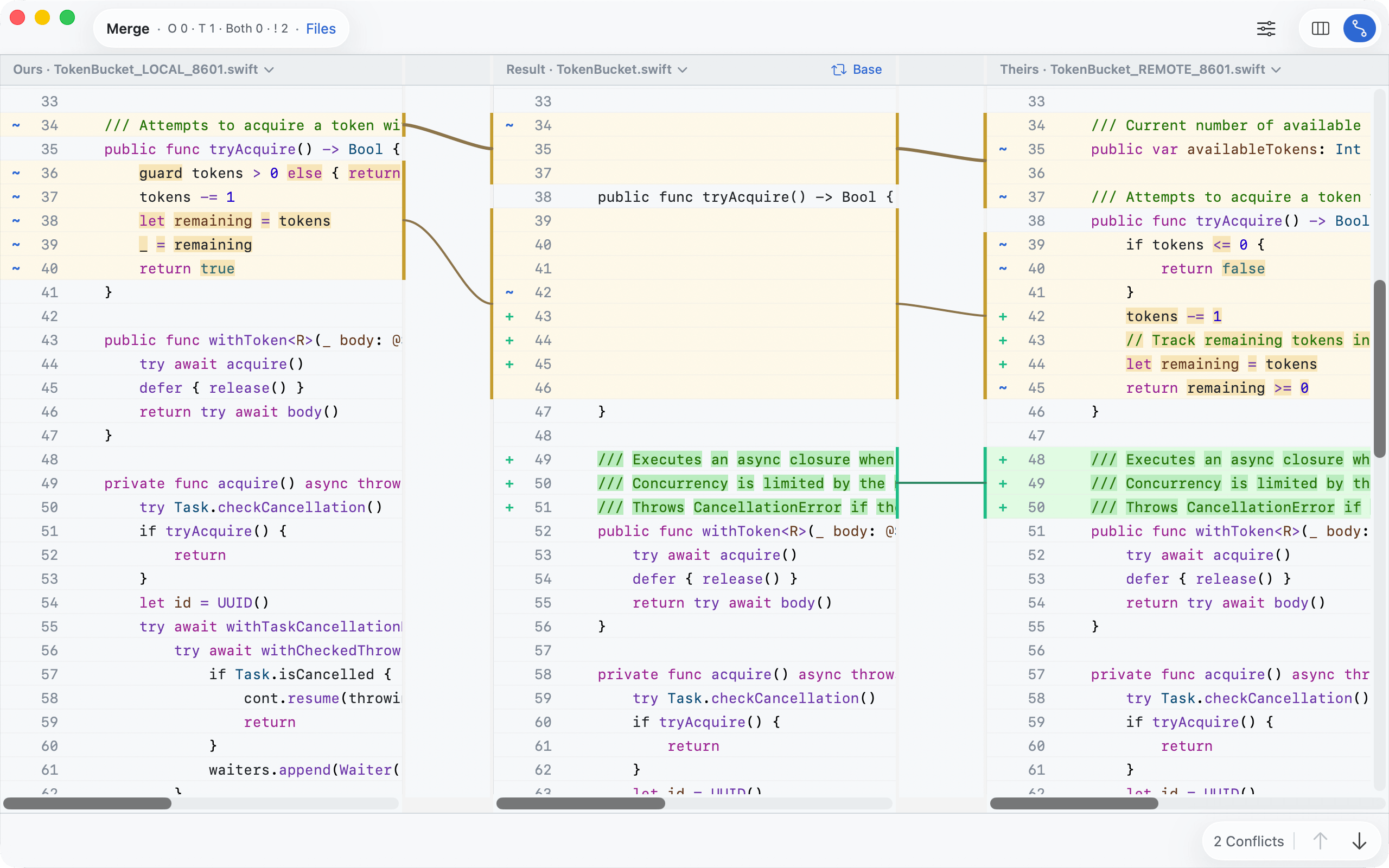Click the Base swap icon

click(839, 69)
